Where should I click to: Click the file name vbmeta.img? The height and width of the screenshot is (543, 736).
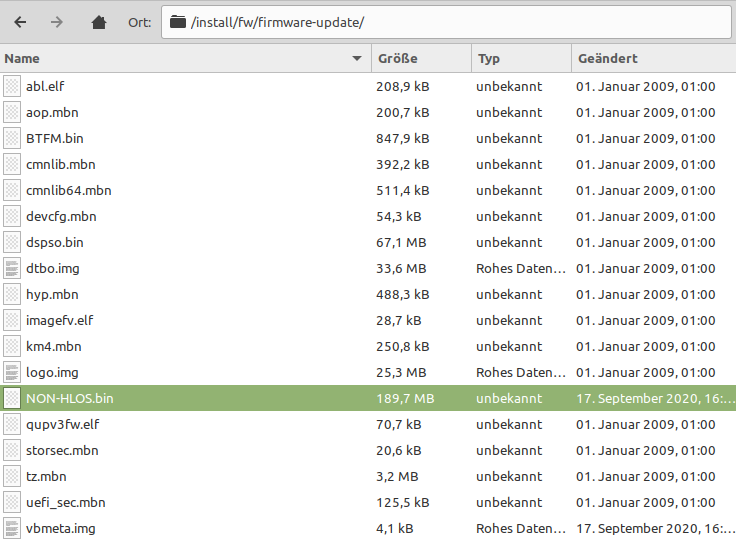coord(61,528)
